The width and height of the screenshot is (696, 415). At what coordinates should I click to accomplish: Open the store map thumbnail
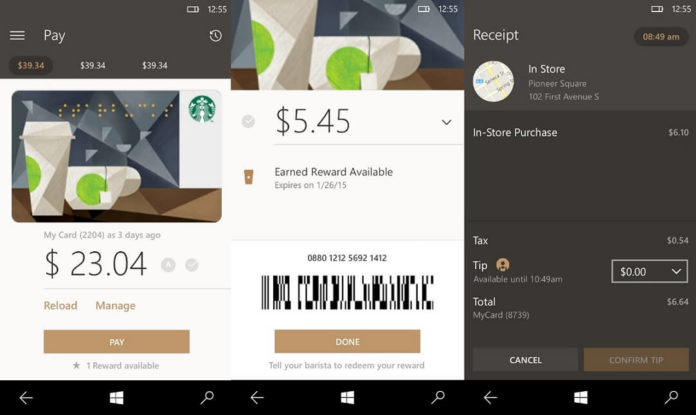(x=493, y=82)
